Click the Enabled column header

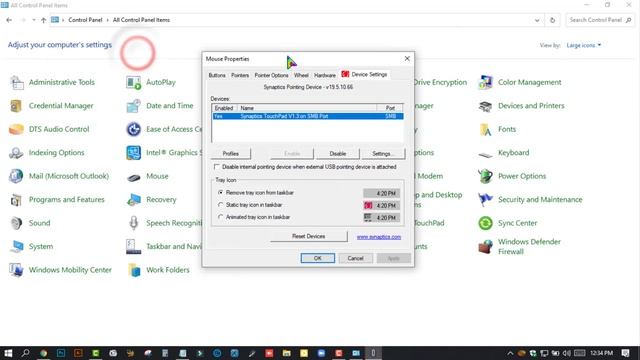(224, 108)
